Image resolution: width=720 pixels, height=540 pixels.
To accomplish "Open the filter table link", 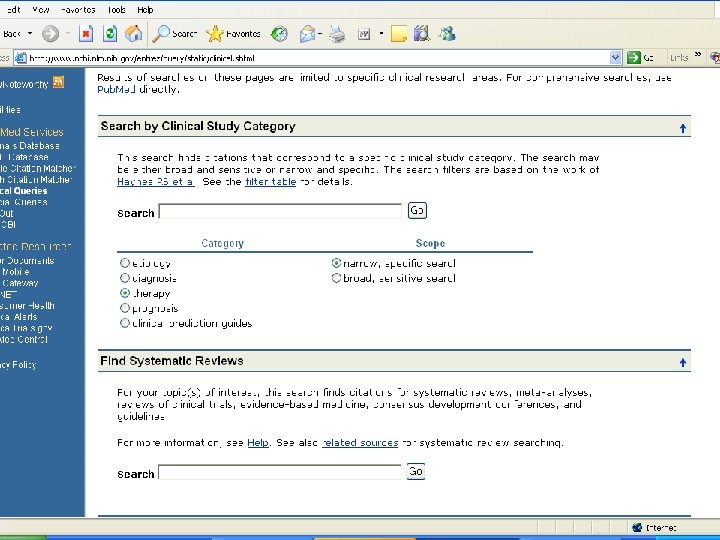I will pos(270,181).
